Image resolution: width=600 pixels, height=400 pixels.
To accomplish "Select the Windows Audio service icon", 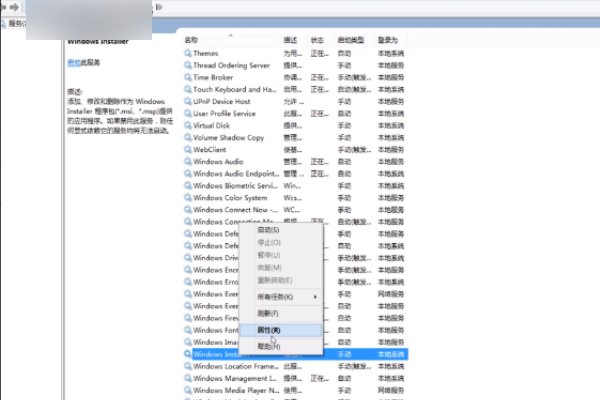I will pyautogui.click(x=188, y=161).
